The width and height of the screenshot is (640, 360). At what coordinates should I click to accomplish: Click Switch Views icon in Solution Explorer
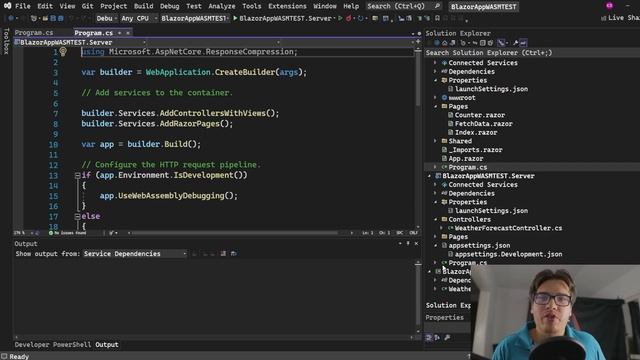(x=452, y=43)
